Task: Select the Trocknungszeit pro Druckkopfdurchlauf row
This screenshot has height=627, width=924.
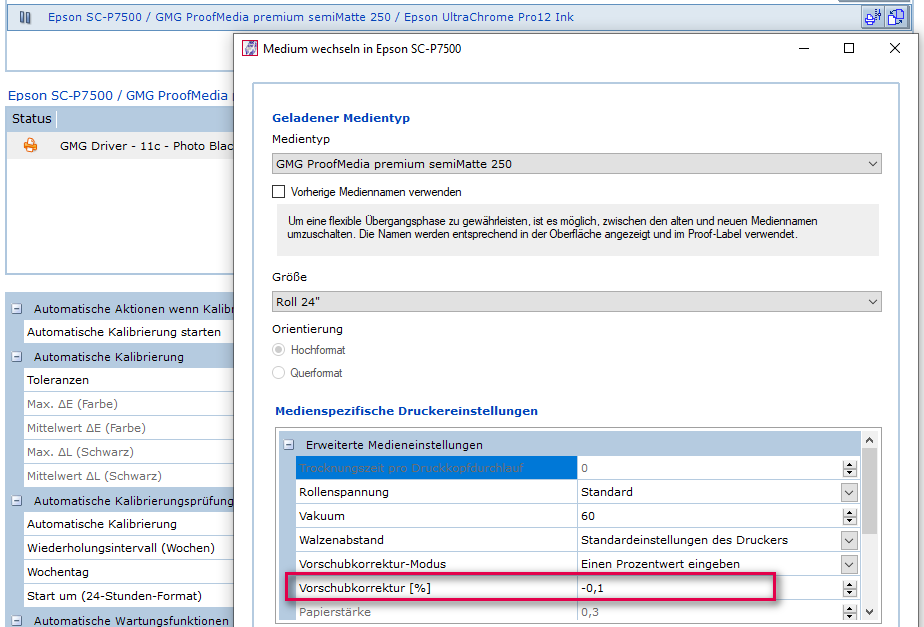Action: click(x=437, y=468)
